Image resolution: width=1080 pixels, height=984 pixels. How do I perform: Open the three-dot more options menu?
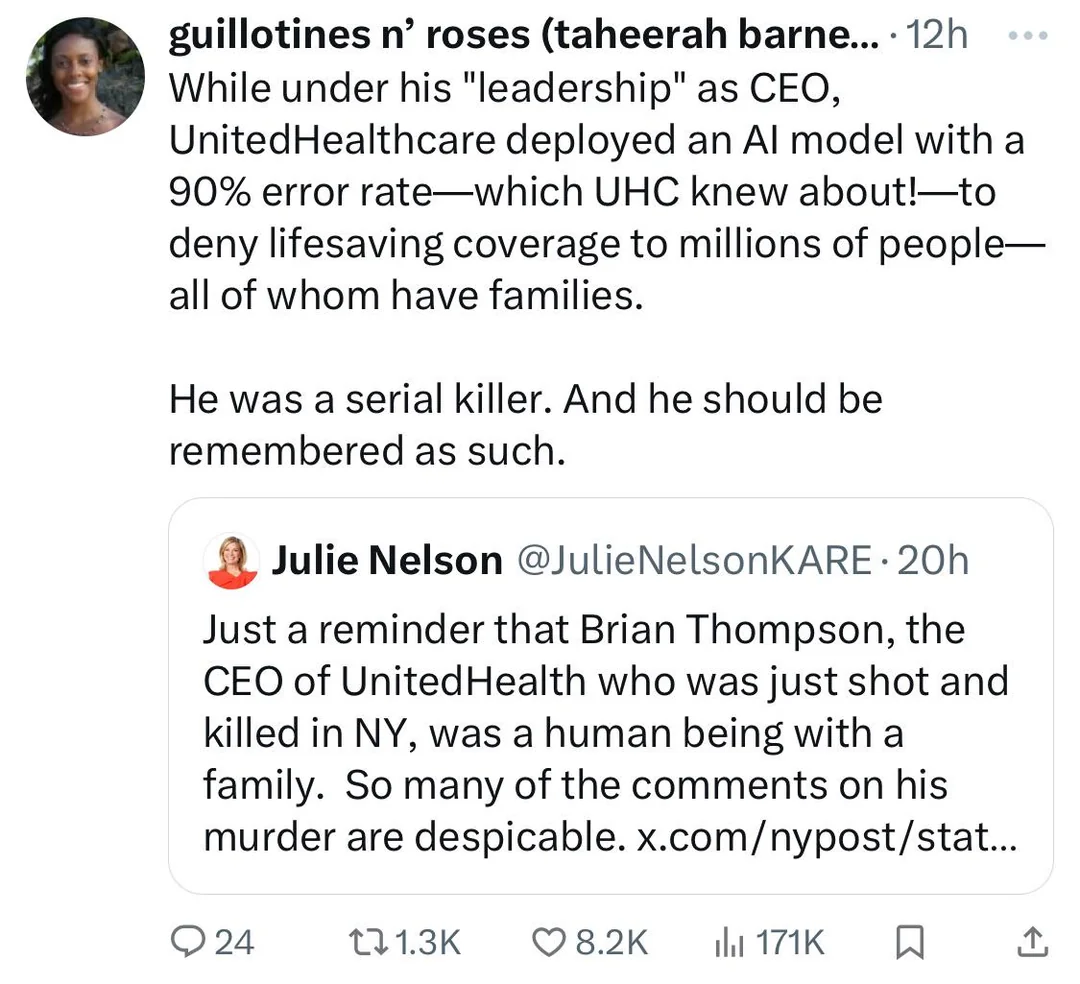click(x=1028, y=34)
